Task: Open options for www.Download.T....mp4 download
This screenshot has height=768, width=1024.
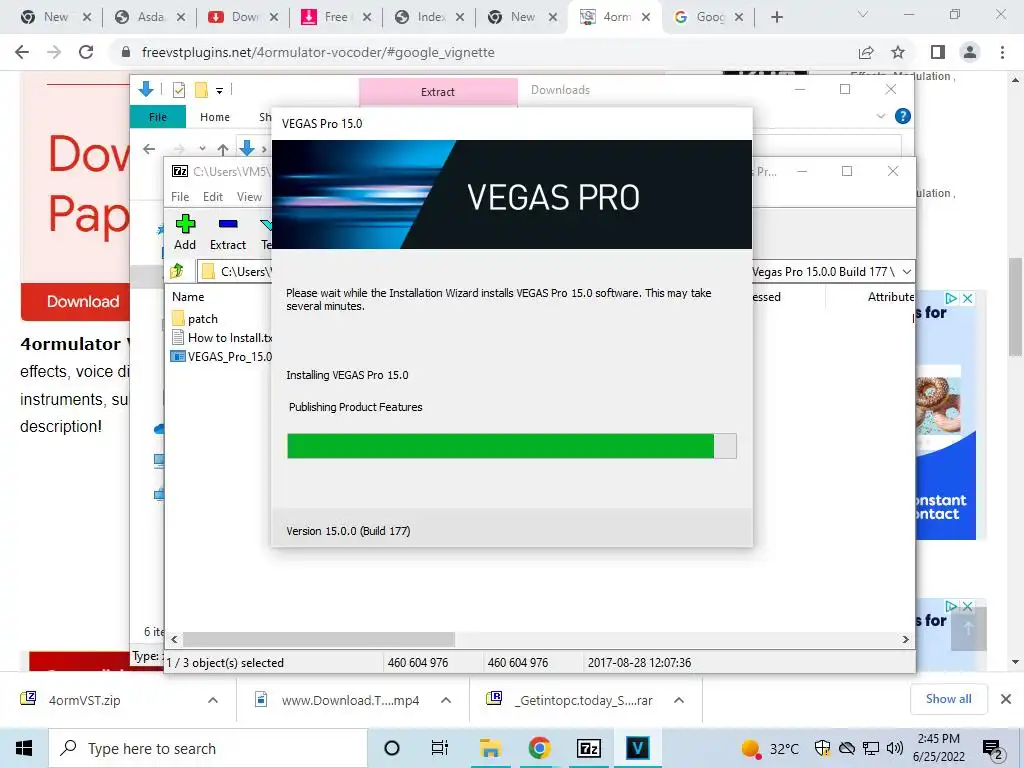Action: pyautogui.click(x=446, y=700)
